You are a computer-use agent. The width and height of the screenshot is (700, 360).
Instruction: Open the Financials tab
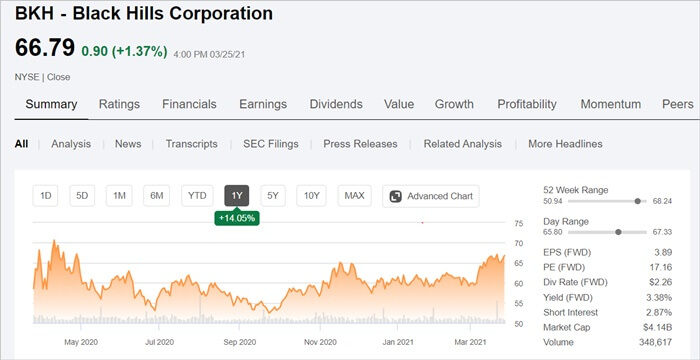pos(189,105)
